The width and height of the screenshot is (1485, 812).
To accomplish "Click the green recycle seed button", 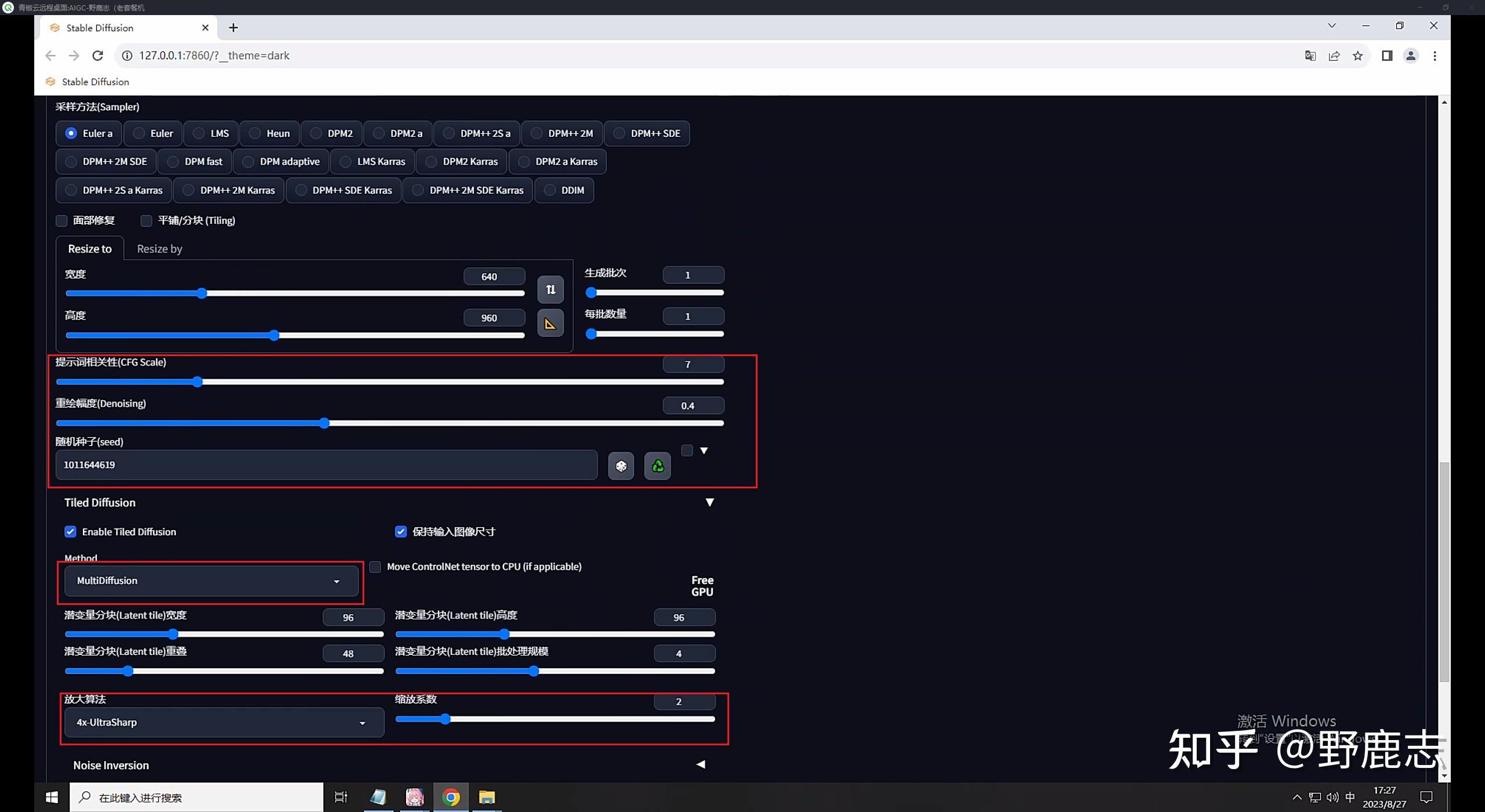I will click(x=657, y=466).
